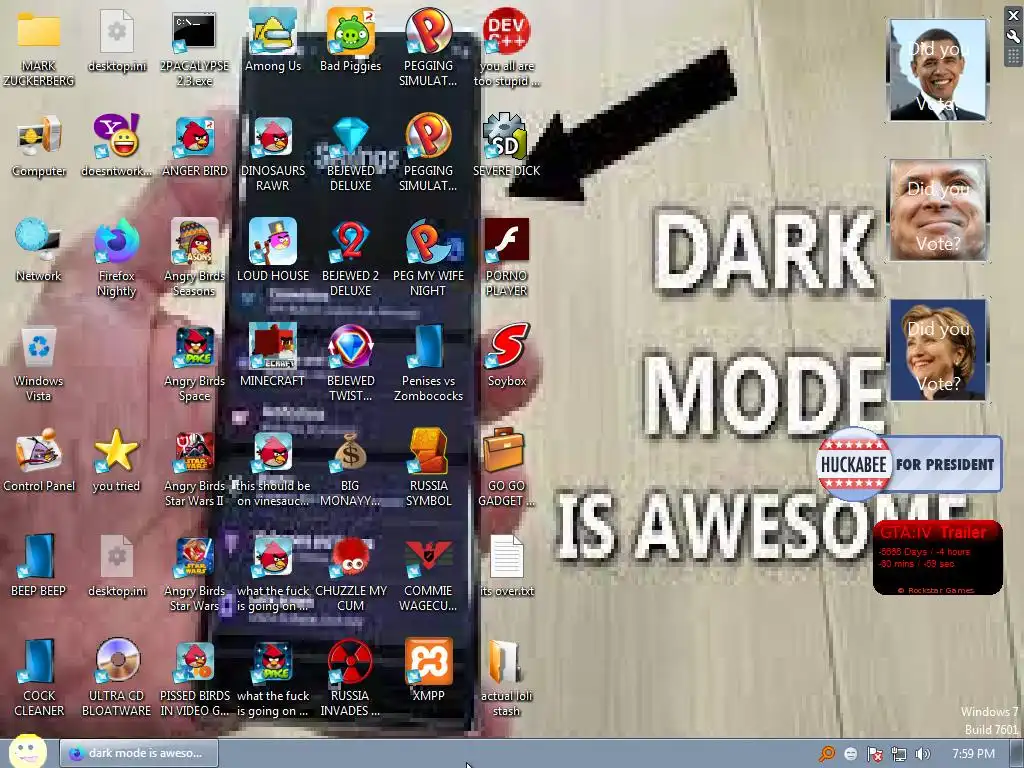This screenshot has width=1024, height=768.
Task: Open the GO GO GADGET briefcase icon
Action: point(507,469)
